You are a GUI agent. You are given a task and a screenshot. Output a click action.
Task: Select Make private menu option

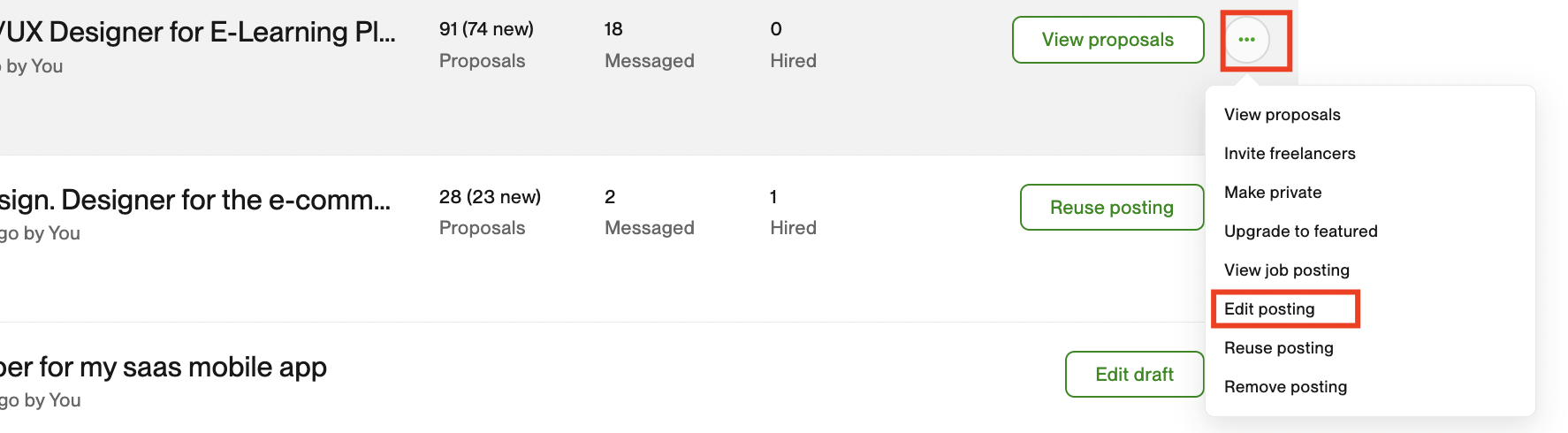[x=1273, y=193]
